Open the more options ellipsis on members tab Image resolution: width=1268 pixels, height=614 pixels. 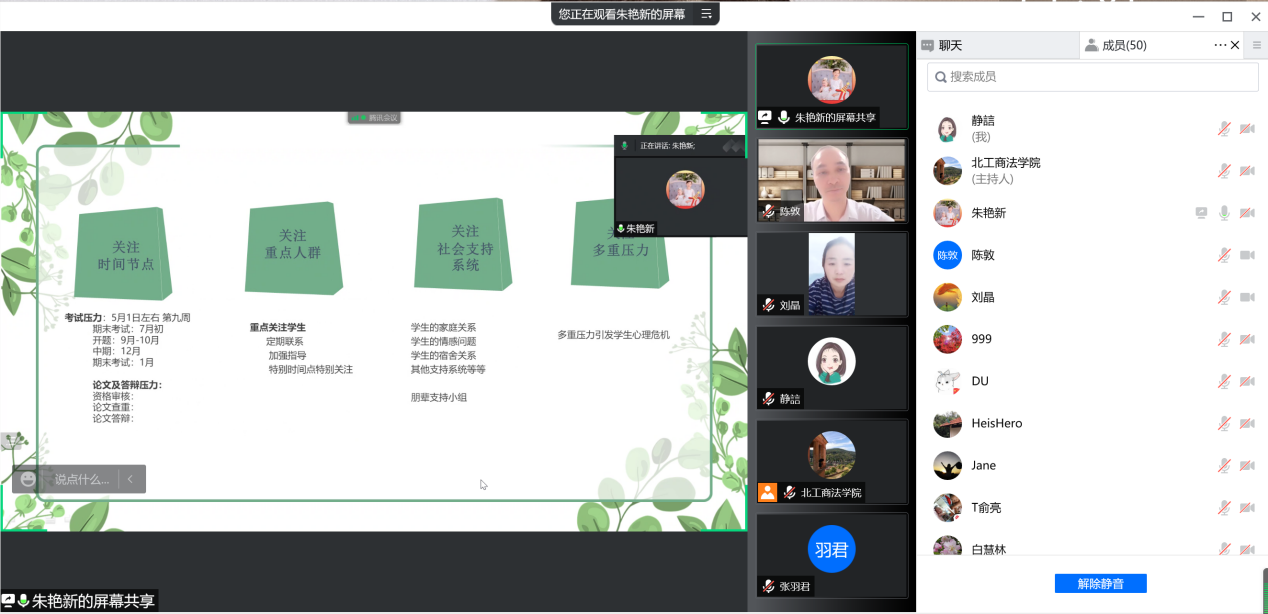(x=1220, y=45)
